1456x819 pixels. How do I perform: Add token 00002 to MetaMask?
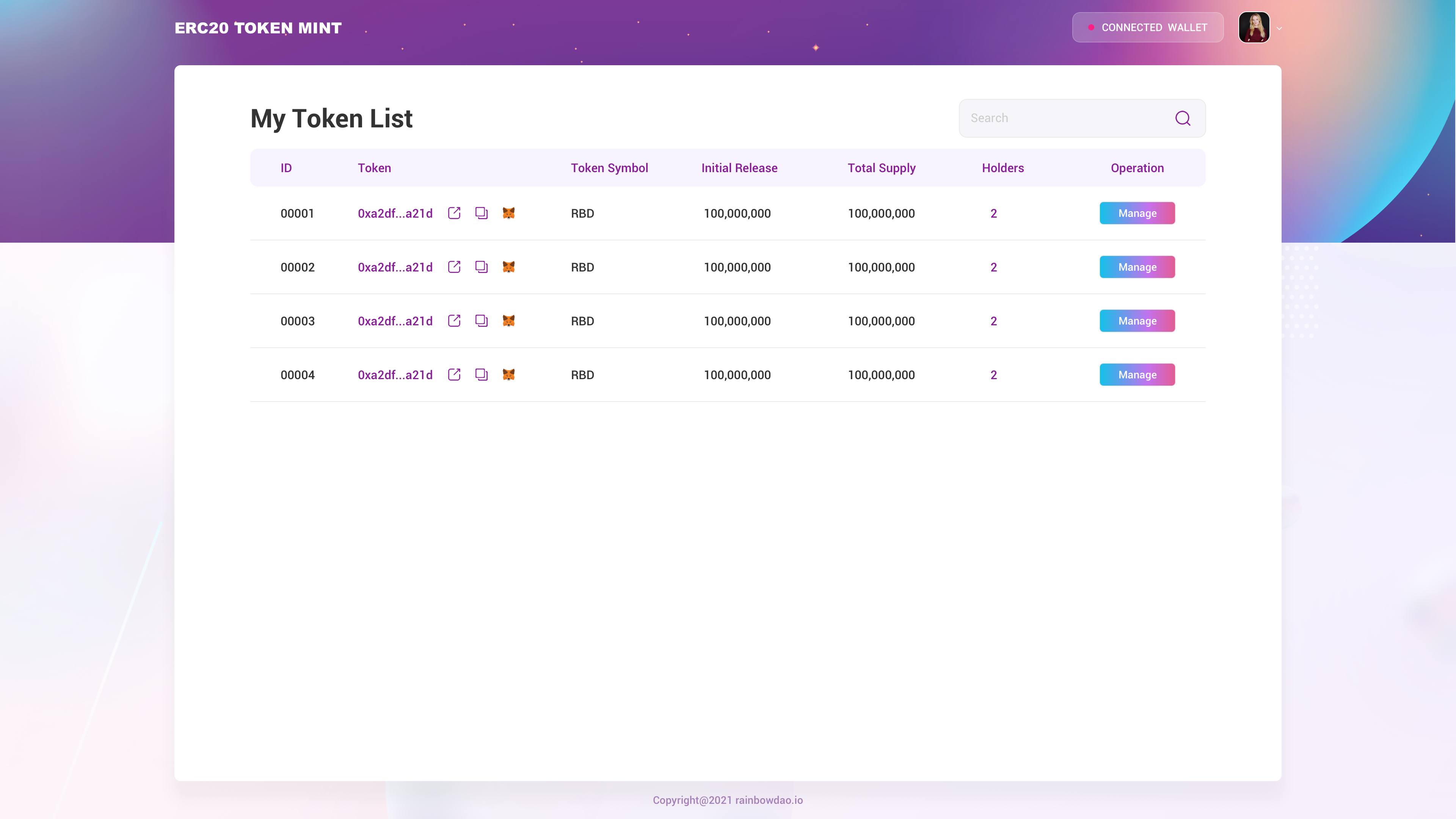click(508, 267)
